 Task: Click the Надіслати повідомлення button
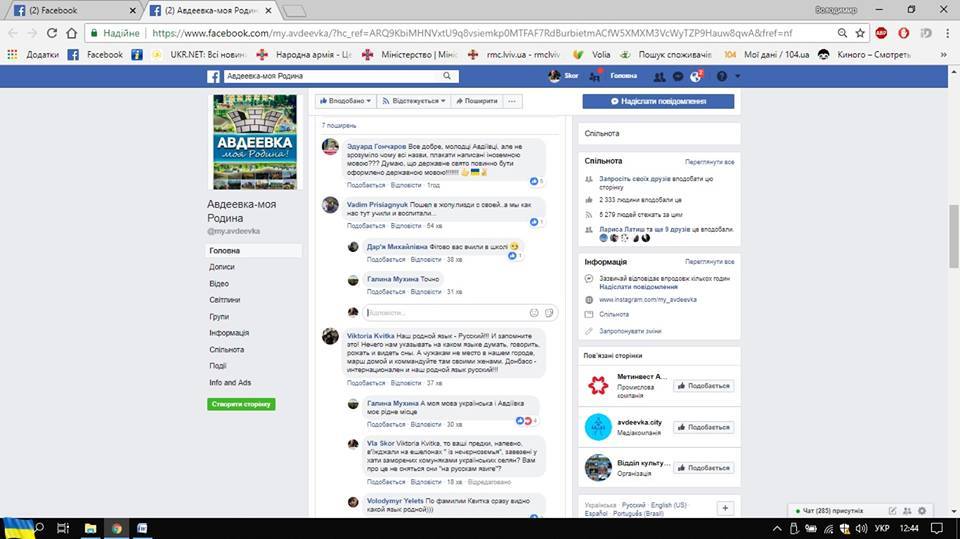pos(658,101)
